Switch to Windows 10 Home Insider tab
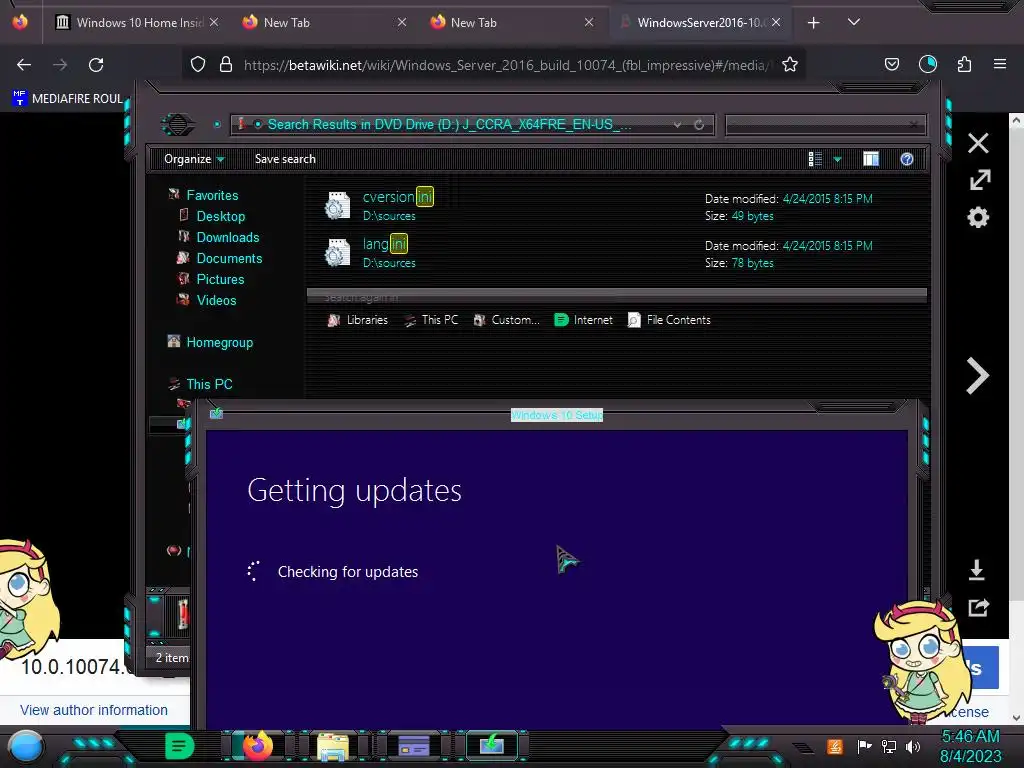This screenshot has width=1024, height=768. click(x=136, y=23)
